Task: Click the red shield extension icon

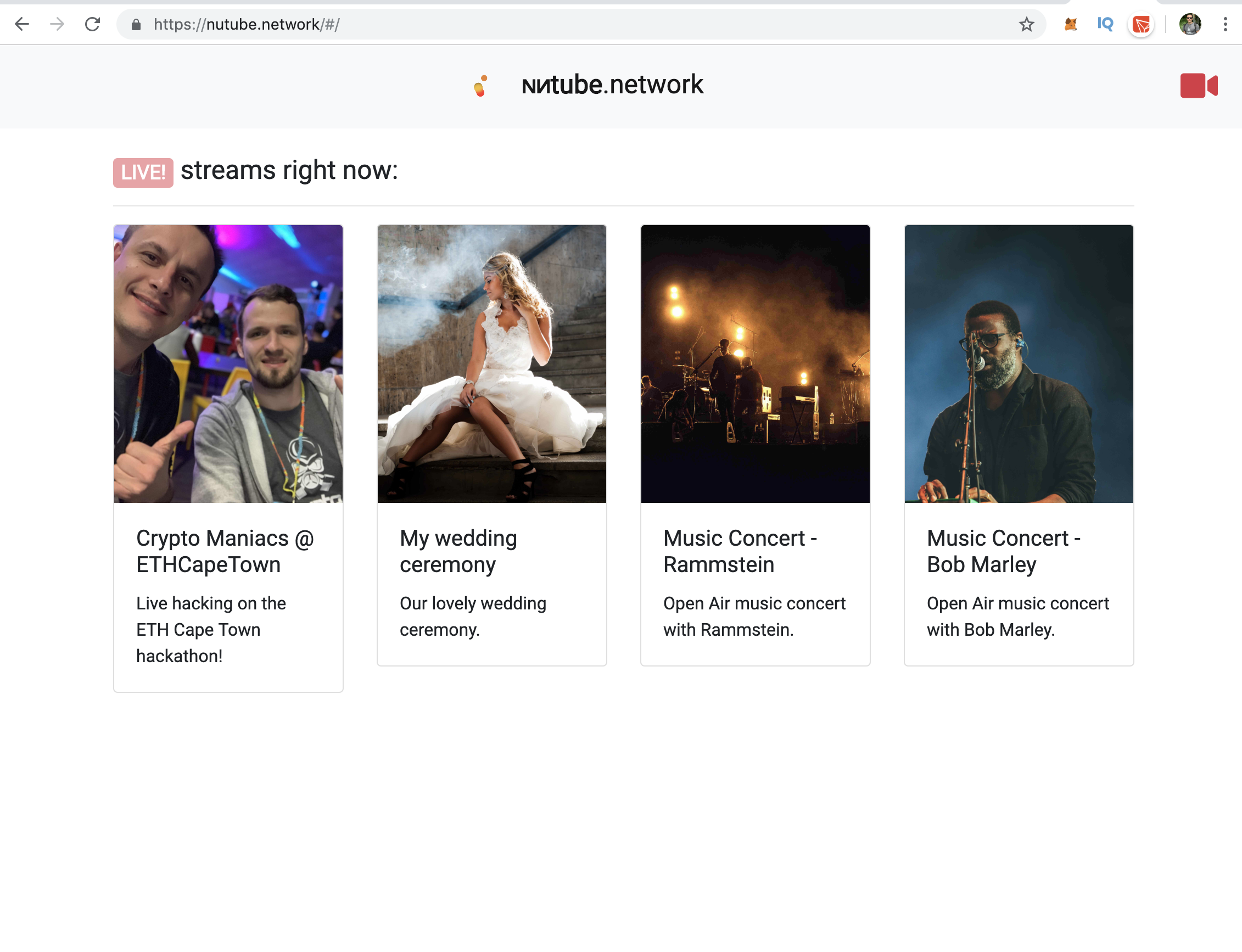Action: click(1140, 24)
